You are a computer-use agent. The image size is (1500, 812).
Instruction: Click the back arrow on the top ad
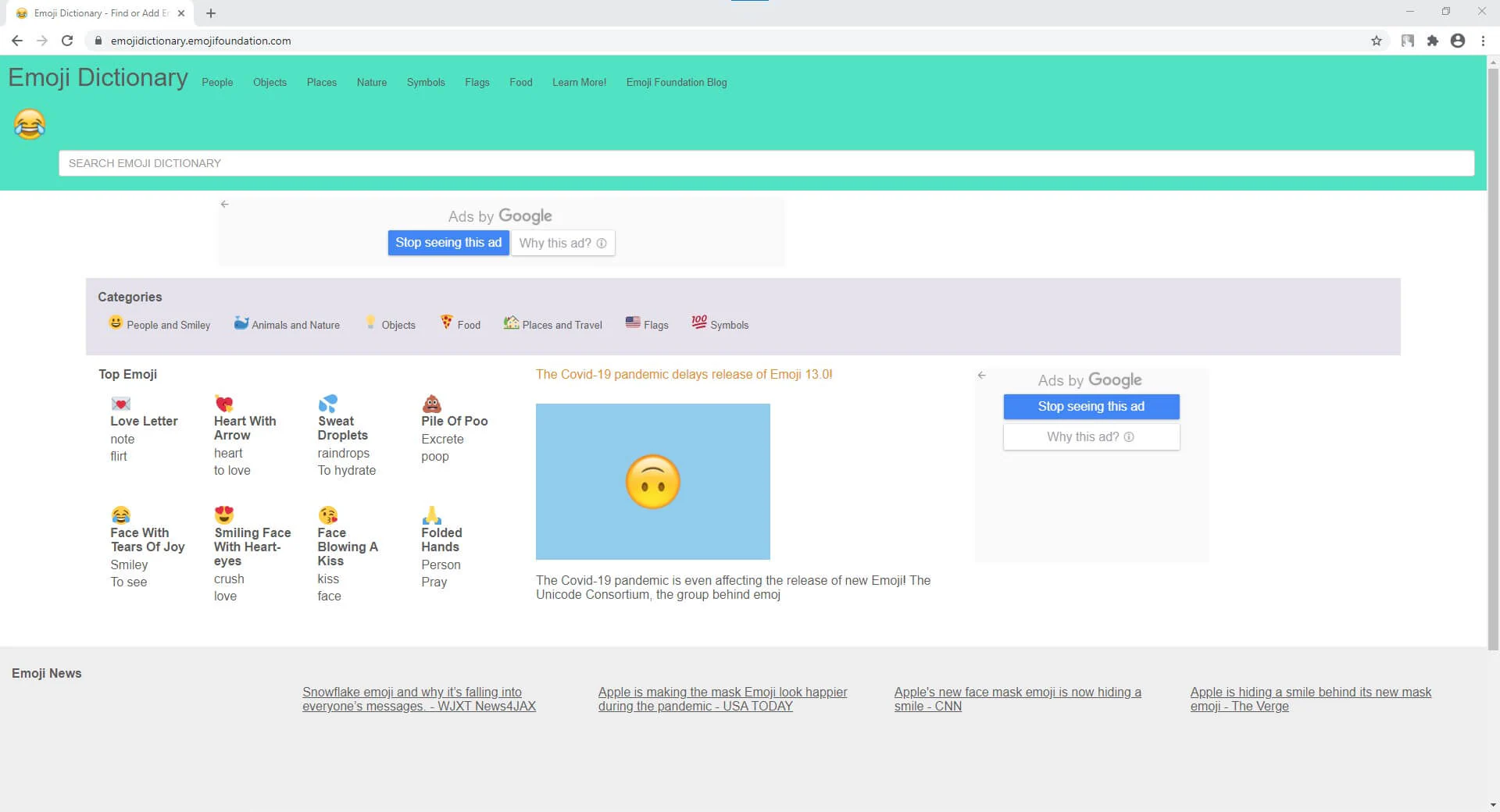point(225,205)
